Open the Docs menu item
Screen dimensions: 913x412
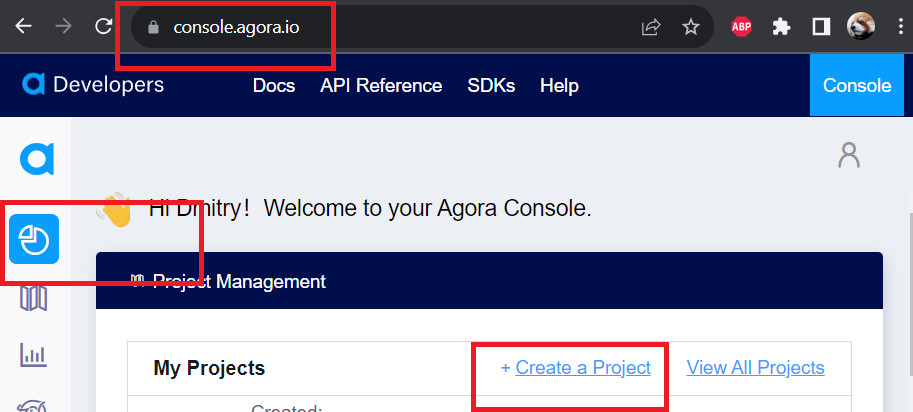point(274,86)
